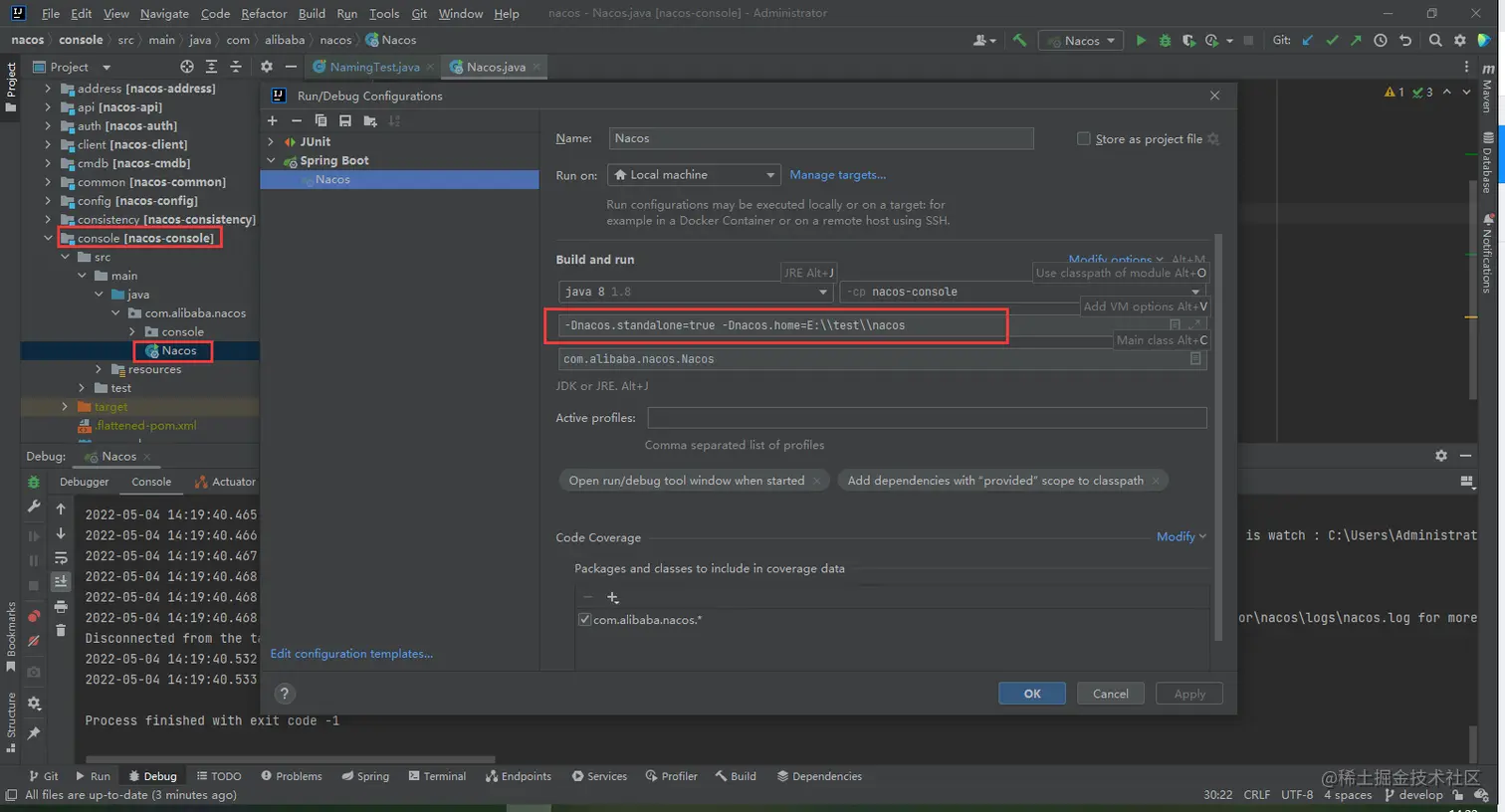Open the Refactor menu
Screen dimensions: 1505x812
click(x=264, y=13)
